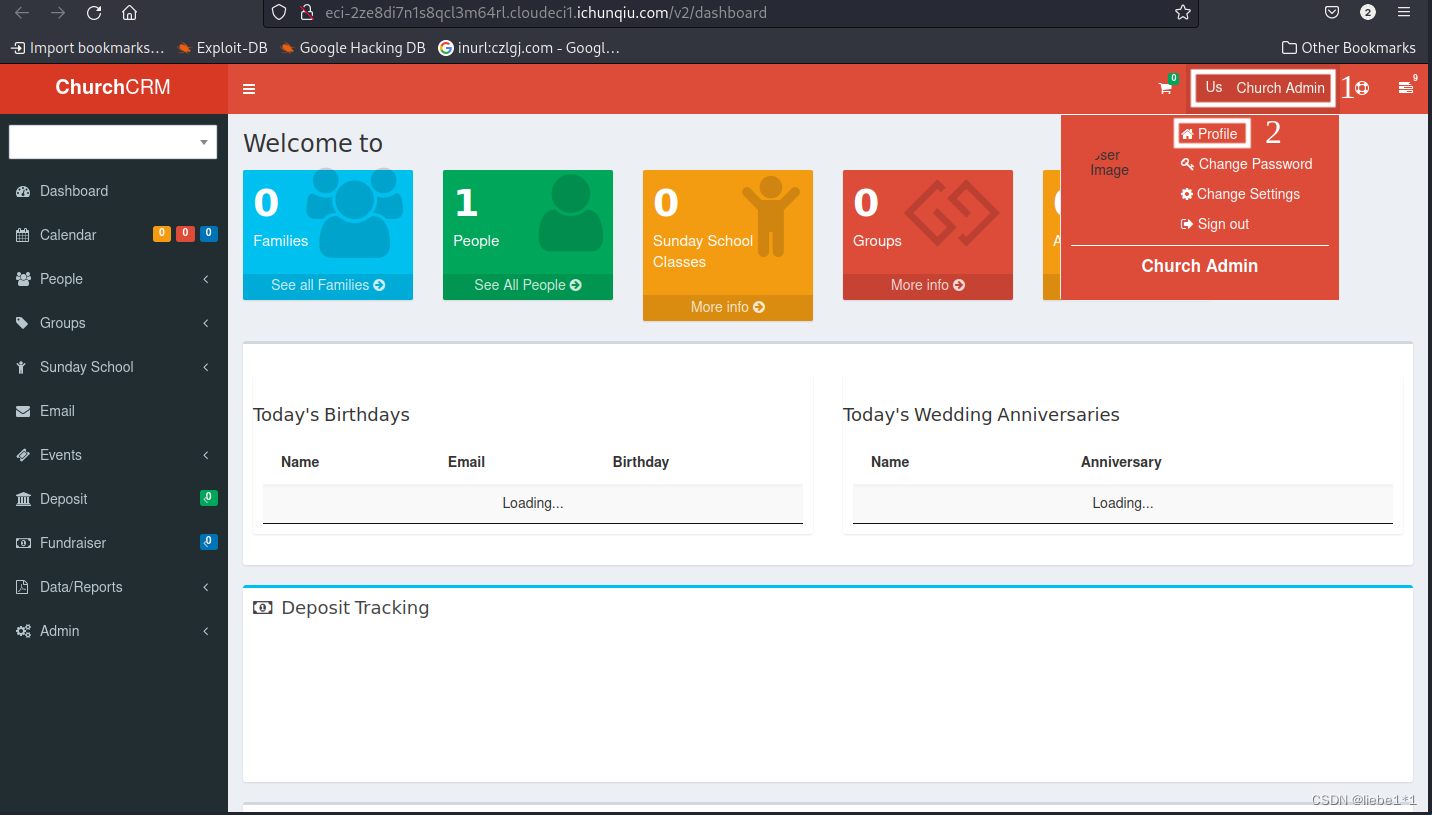Click the Deposit bank icon
This screenshot has height=815, width=1432.
coord(22,499)
